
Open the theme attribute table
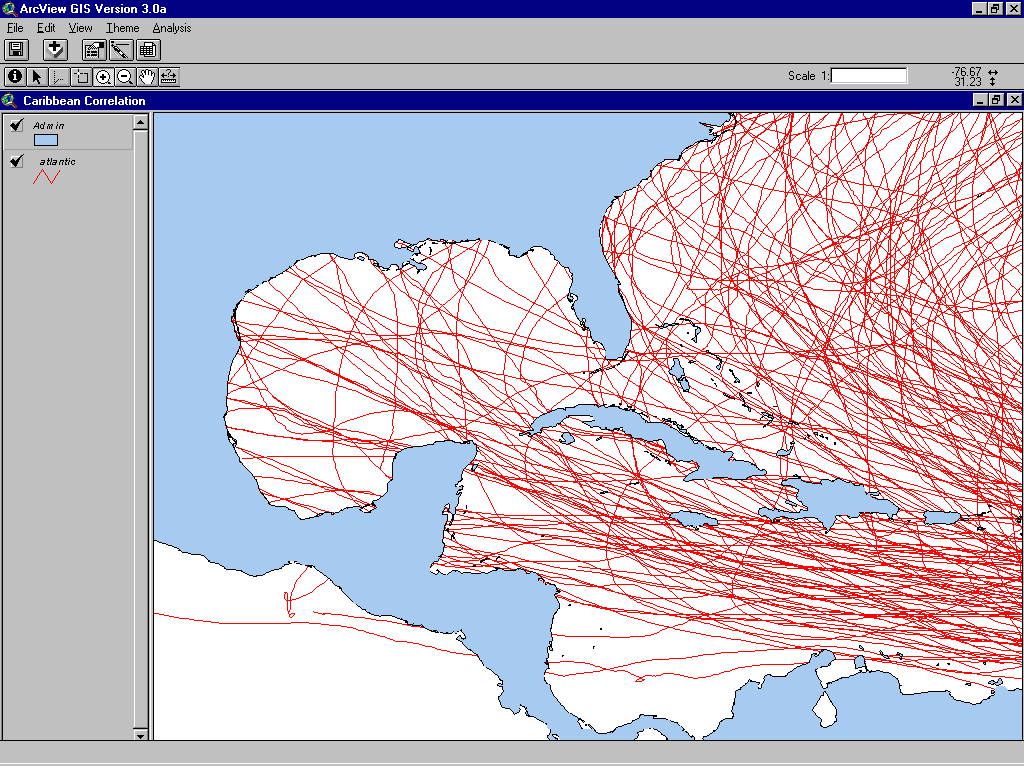147,50
